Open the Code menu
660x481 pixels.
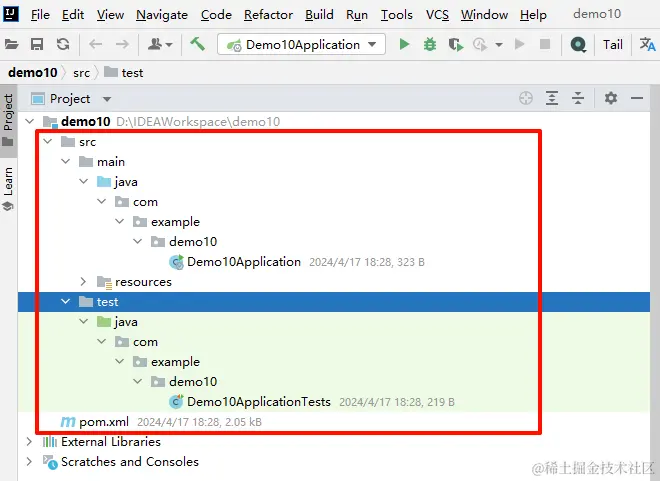click(x=216, y=15)
